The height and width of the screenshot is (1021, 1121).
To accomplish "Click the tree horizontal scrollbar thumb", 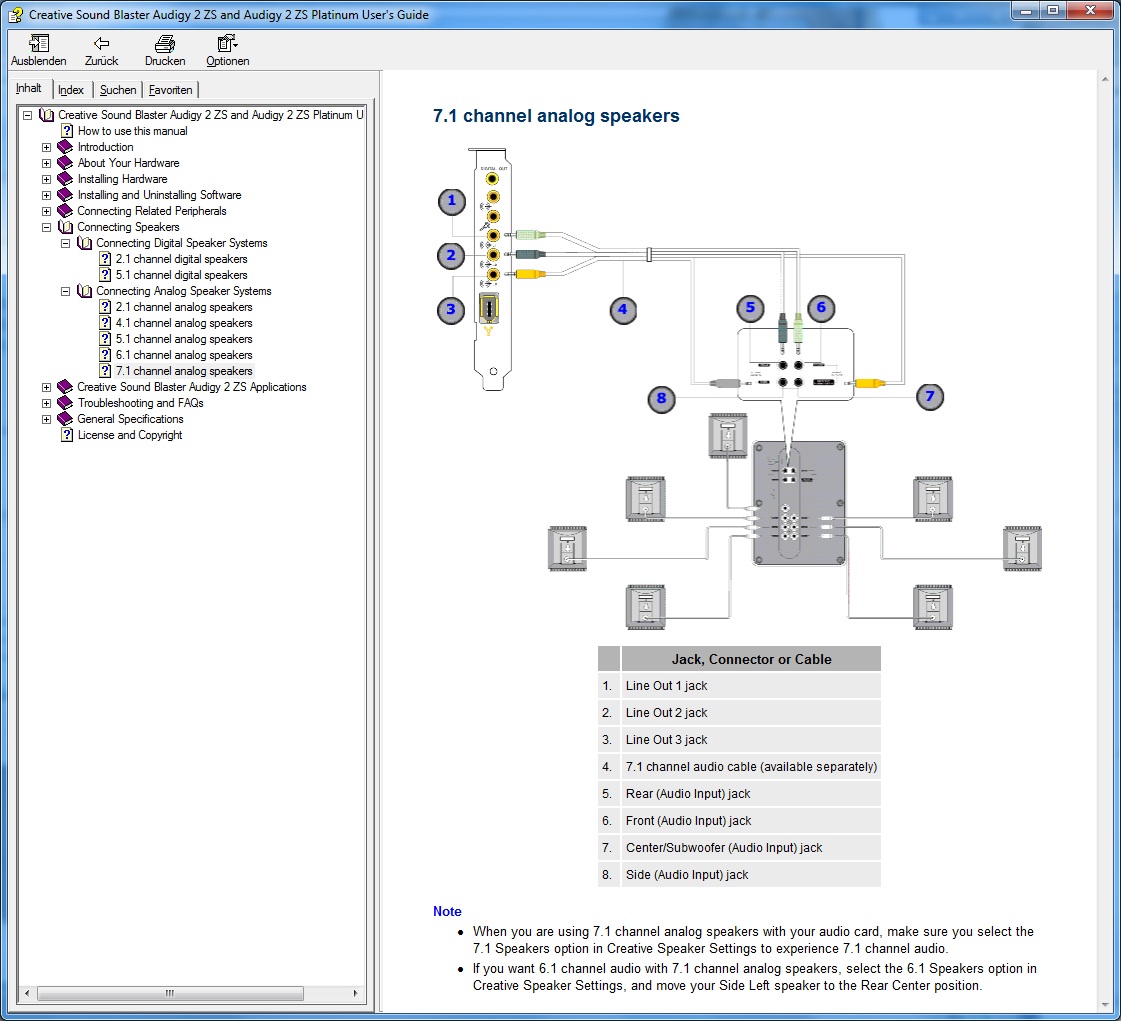I will 170,993.
